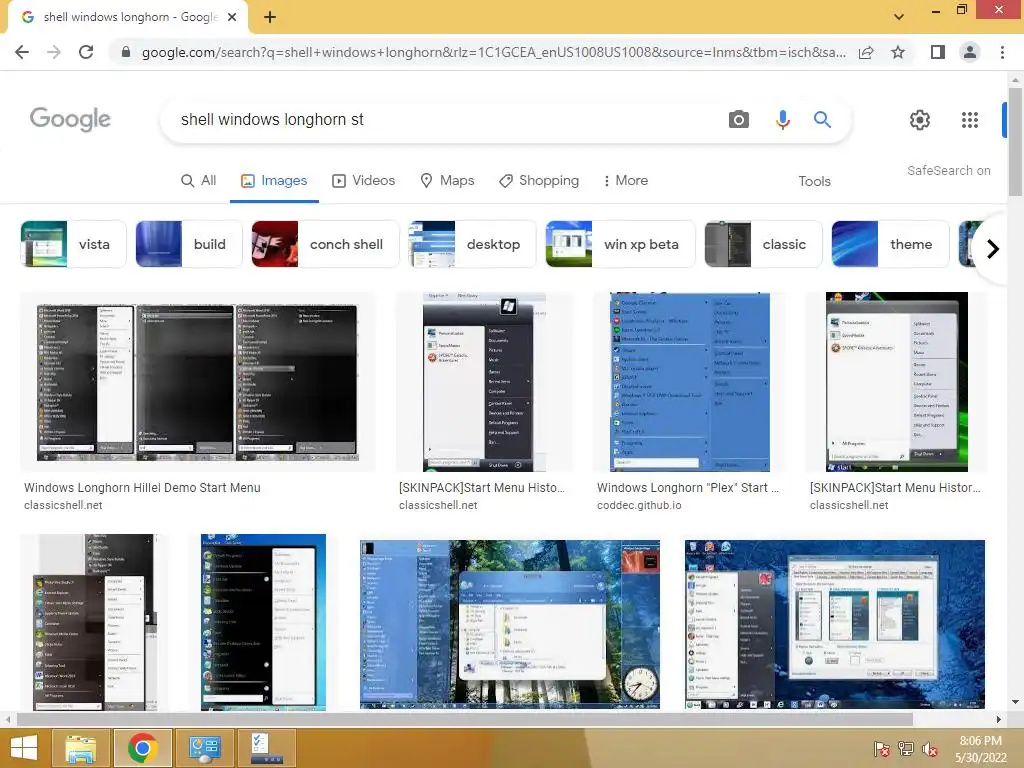Screen dimensions: 1024x768
Task: Open the Longhorn Plex Start image
Action: click(690, 382)
